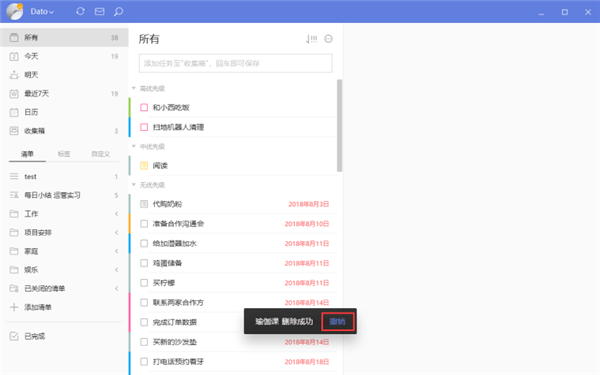The height and width of the screenshot is (375, 600).
Task: Check off 打电话预约看牙
Action: coord(144,362)
